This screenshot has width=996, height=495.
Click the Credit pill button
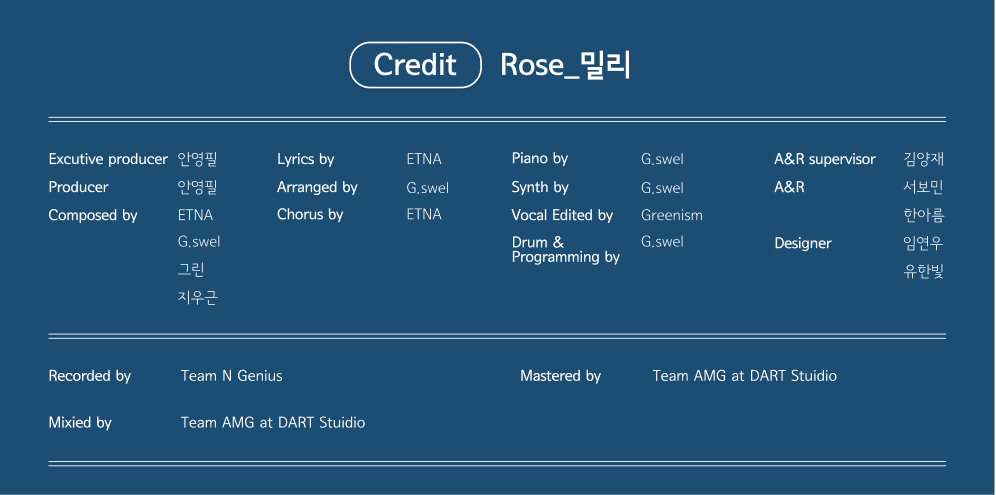[x=415, y=65]
